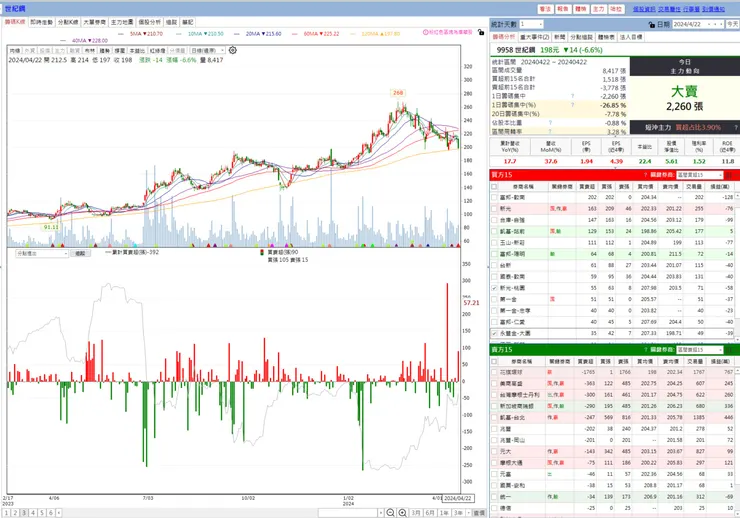Click the 今天 button
This screenshot has height=518, width=740.
pyautogui.click(x=732, y=24)
